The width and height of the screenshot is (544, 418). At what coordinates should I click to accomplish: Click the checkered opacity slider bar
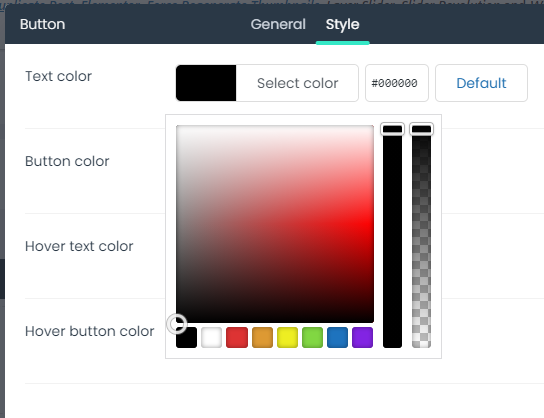click(422, 236)
